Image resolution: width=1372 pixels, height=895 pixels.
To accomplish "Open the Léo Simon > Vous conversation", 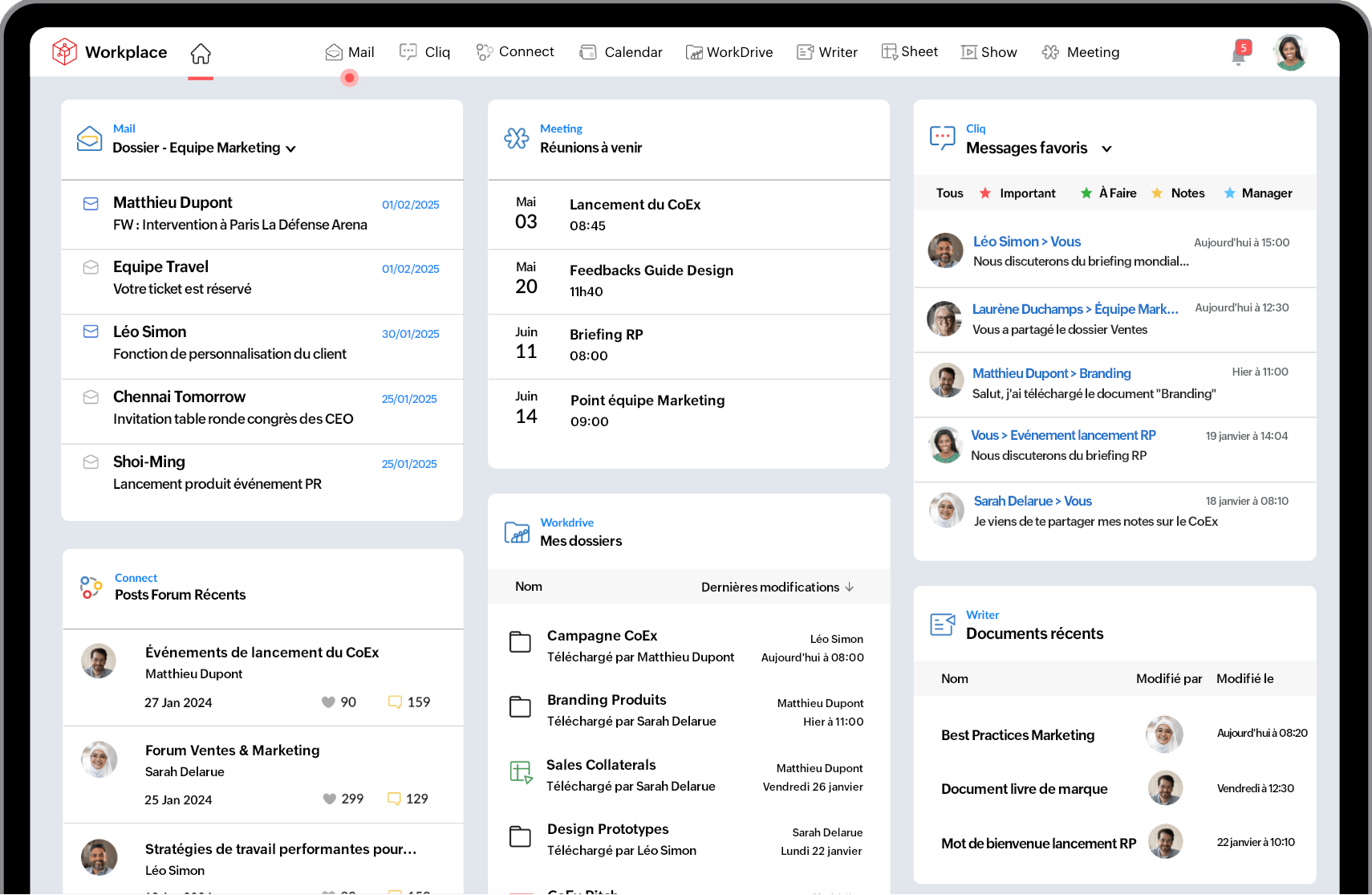I will tap(1115, 251).
